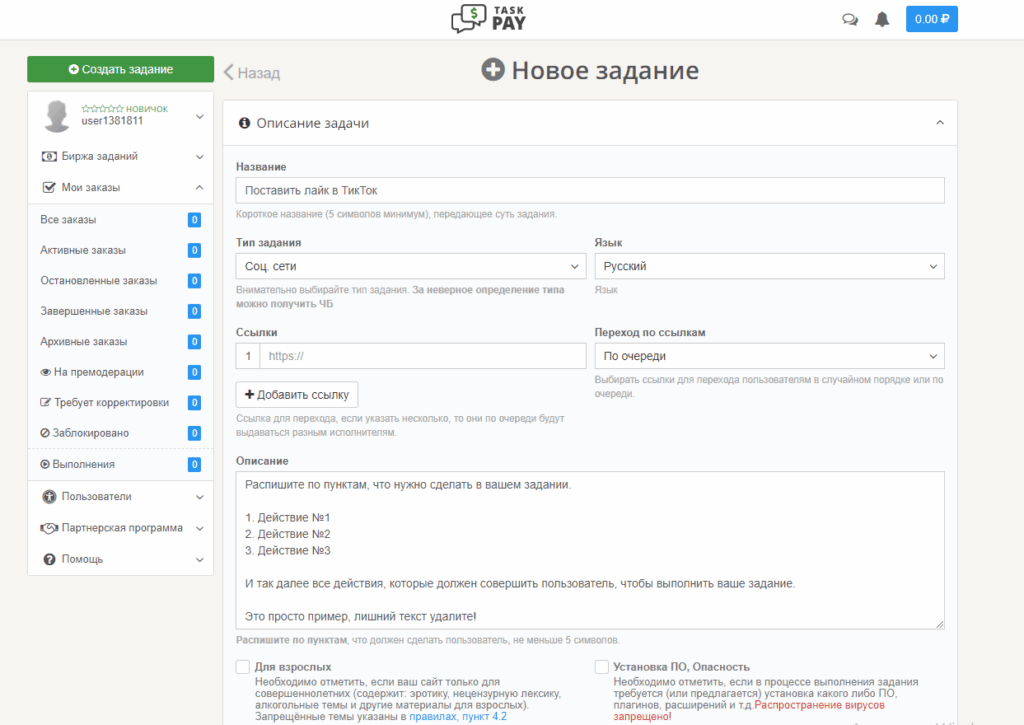
Task: Click the новичок star rating
Action: pos(102,108)
